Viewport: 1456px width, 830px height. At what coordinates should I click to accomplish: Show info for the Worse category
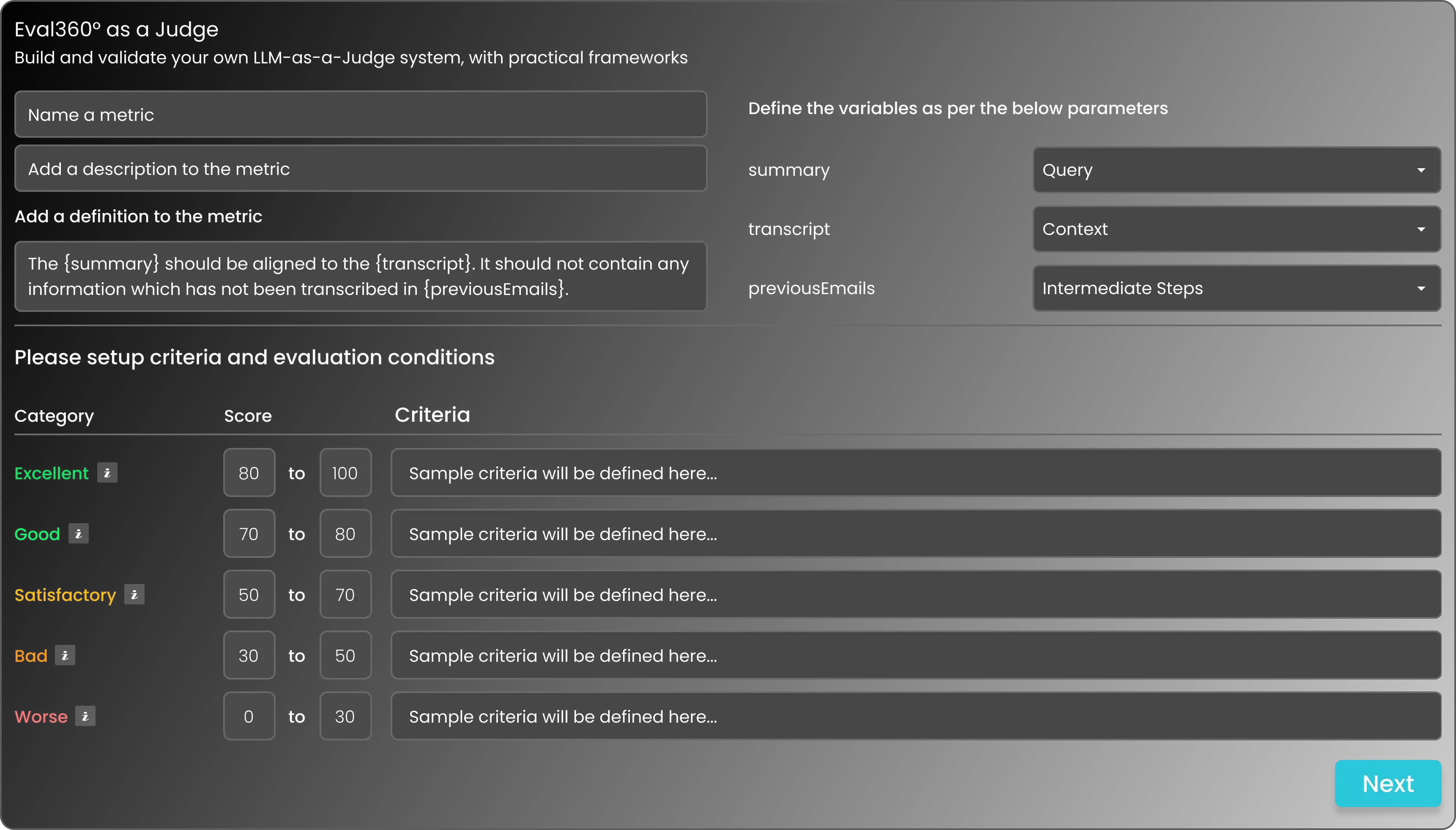pyautogui.click(x=85, y=717)
